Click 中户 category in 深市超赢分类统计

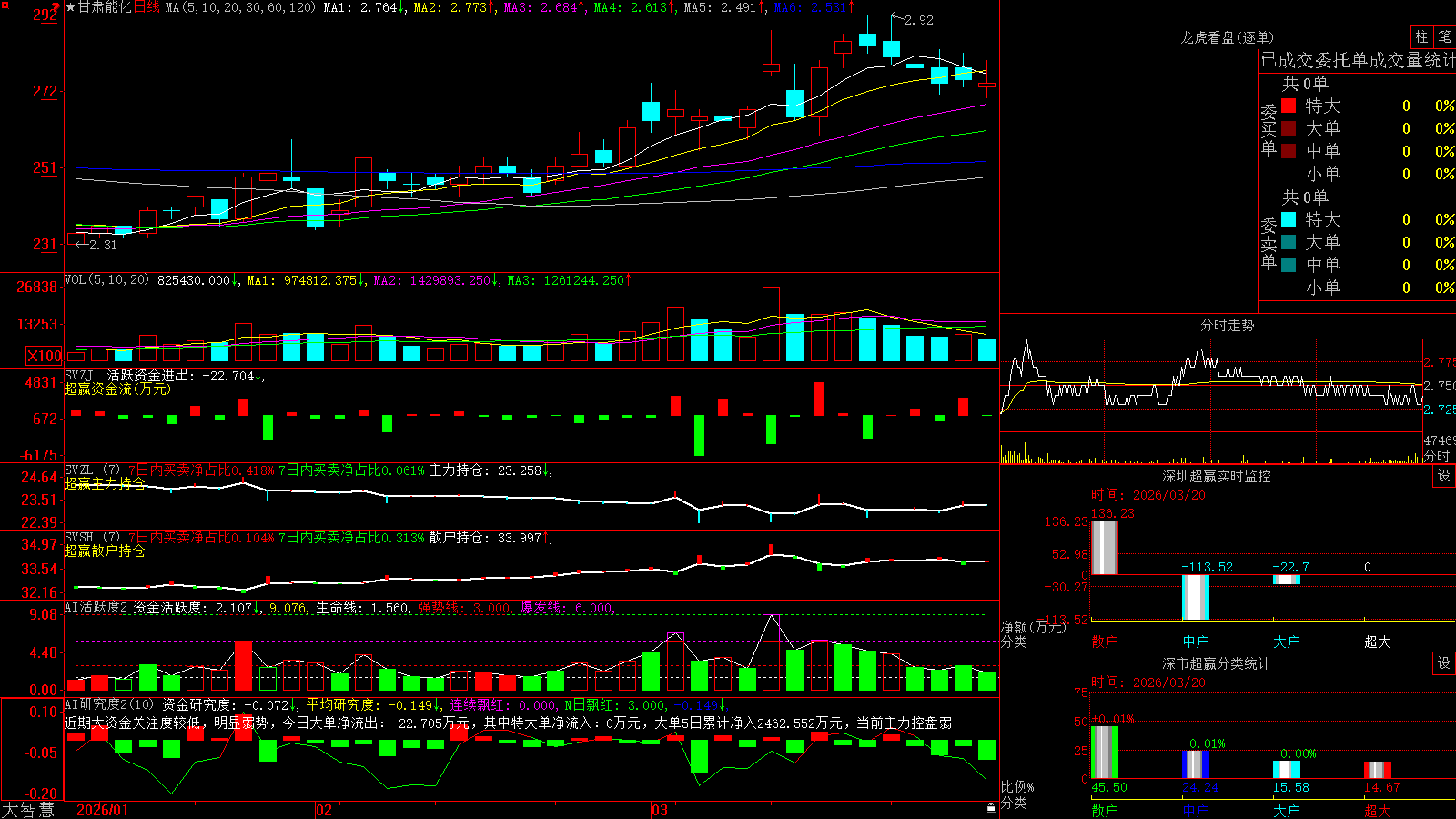(1196, 810)
